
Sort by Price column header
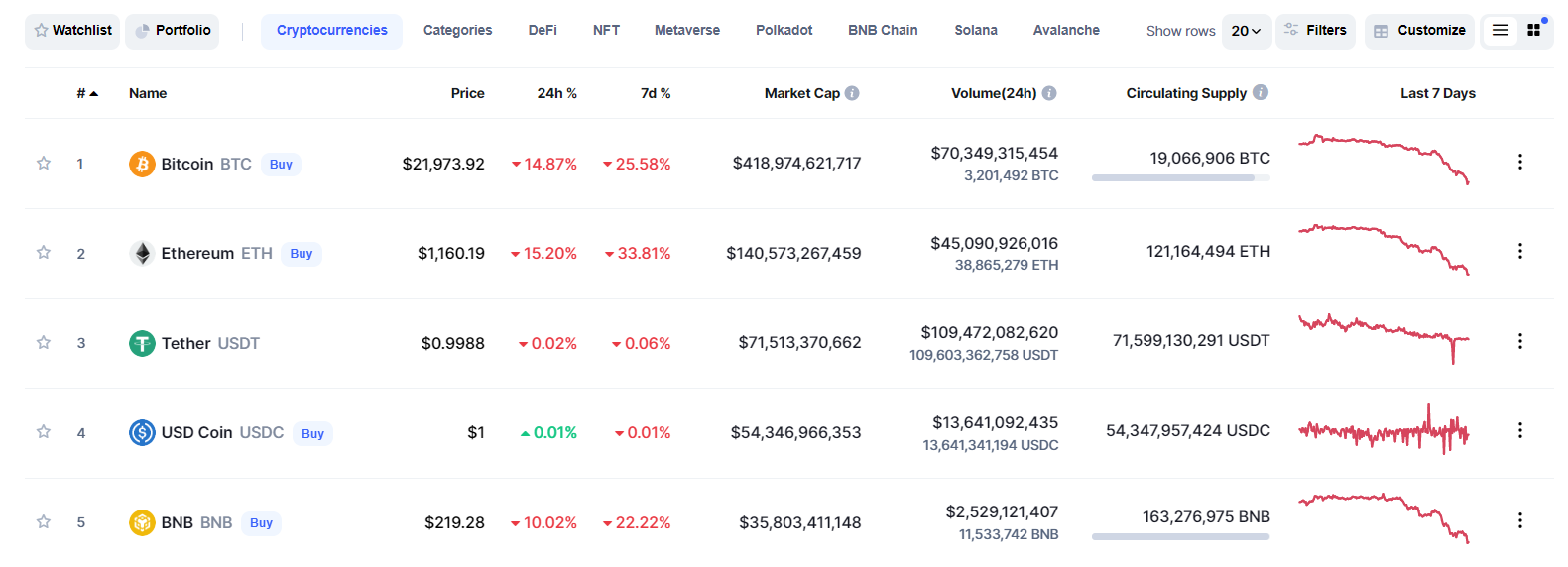[467, 93]
